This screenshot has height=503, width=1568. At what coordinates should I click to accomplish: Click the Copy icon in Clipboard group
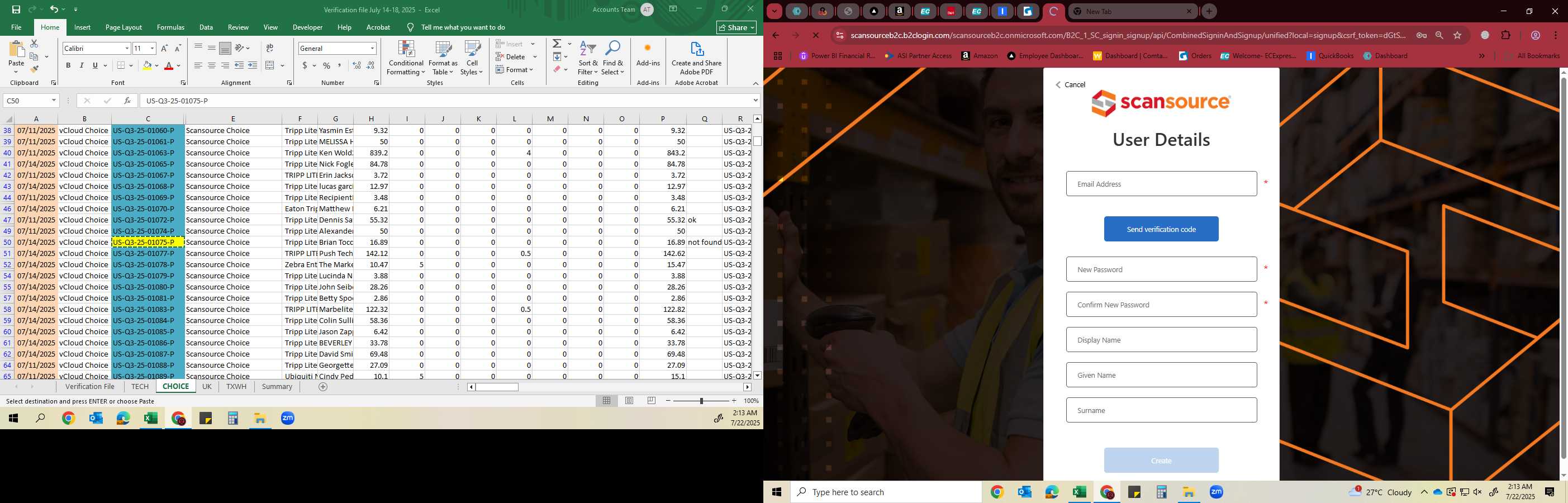pyautogui.click(x=34, y=56)
